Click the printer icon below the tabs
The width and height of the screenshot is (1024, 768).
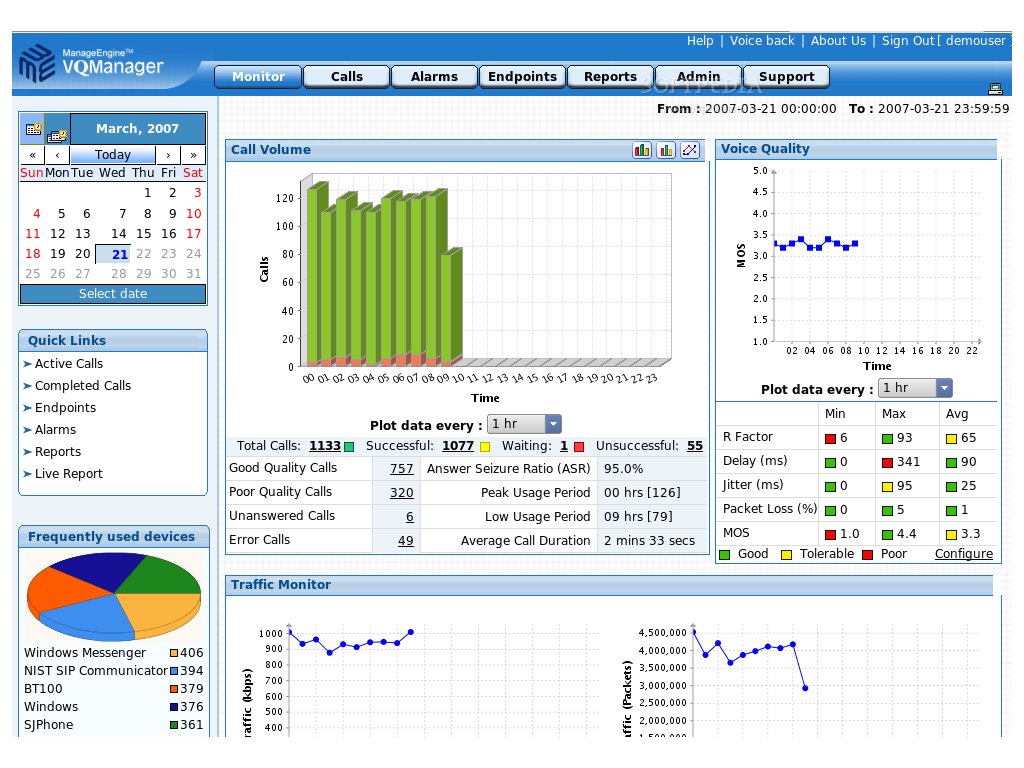[x=995, y=88]
